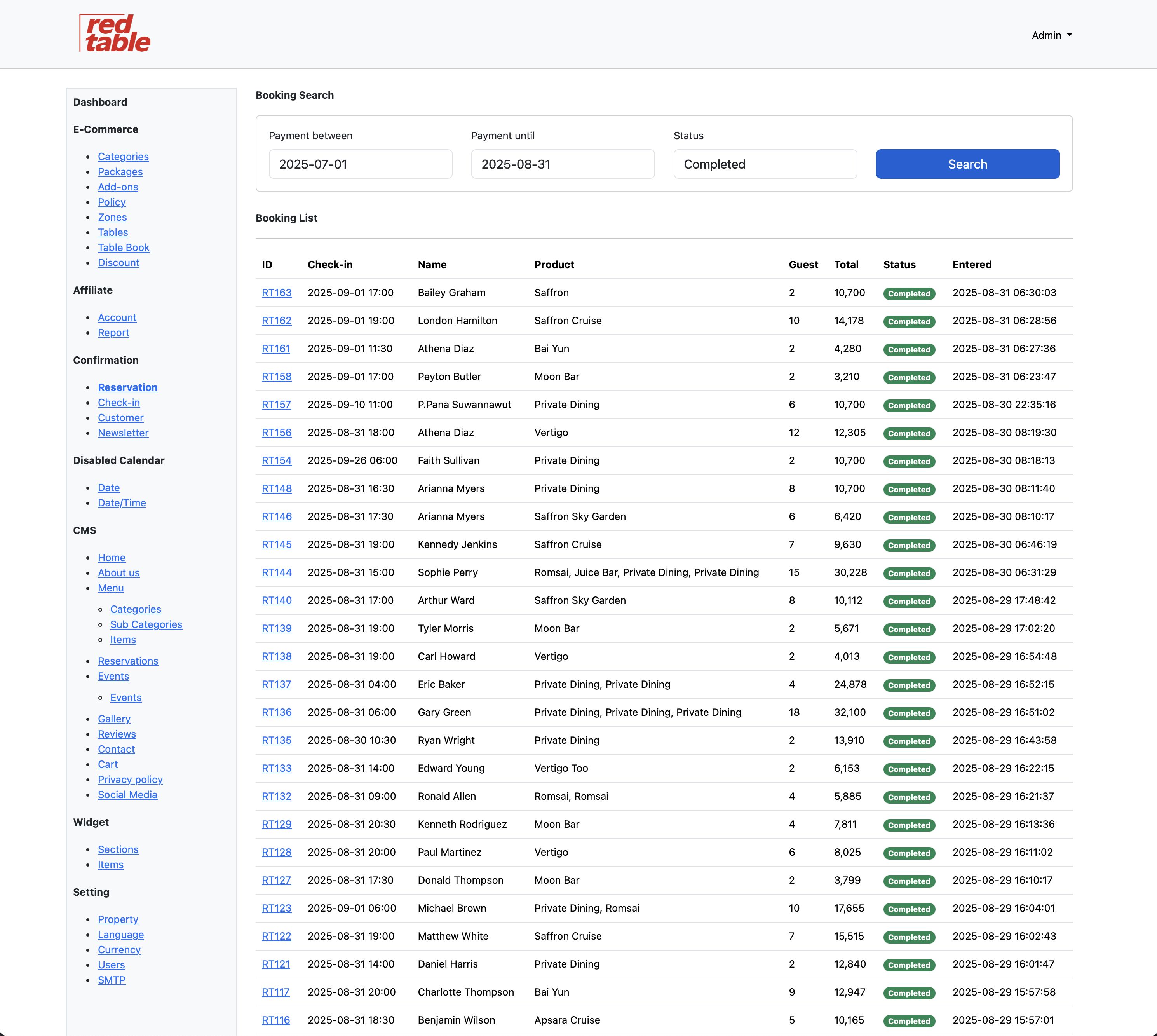Click the red table logo
This screenshot has height=1036, width=1157.
tap(115, 33)
